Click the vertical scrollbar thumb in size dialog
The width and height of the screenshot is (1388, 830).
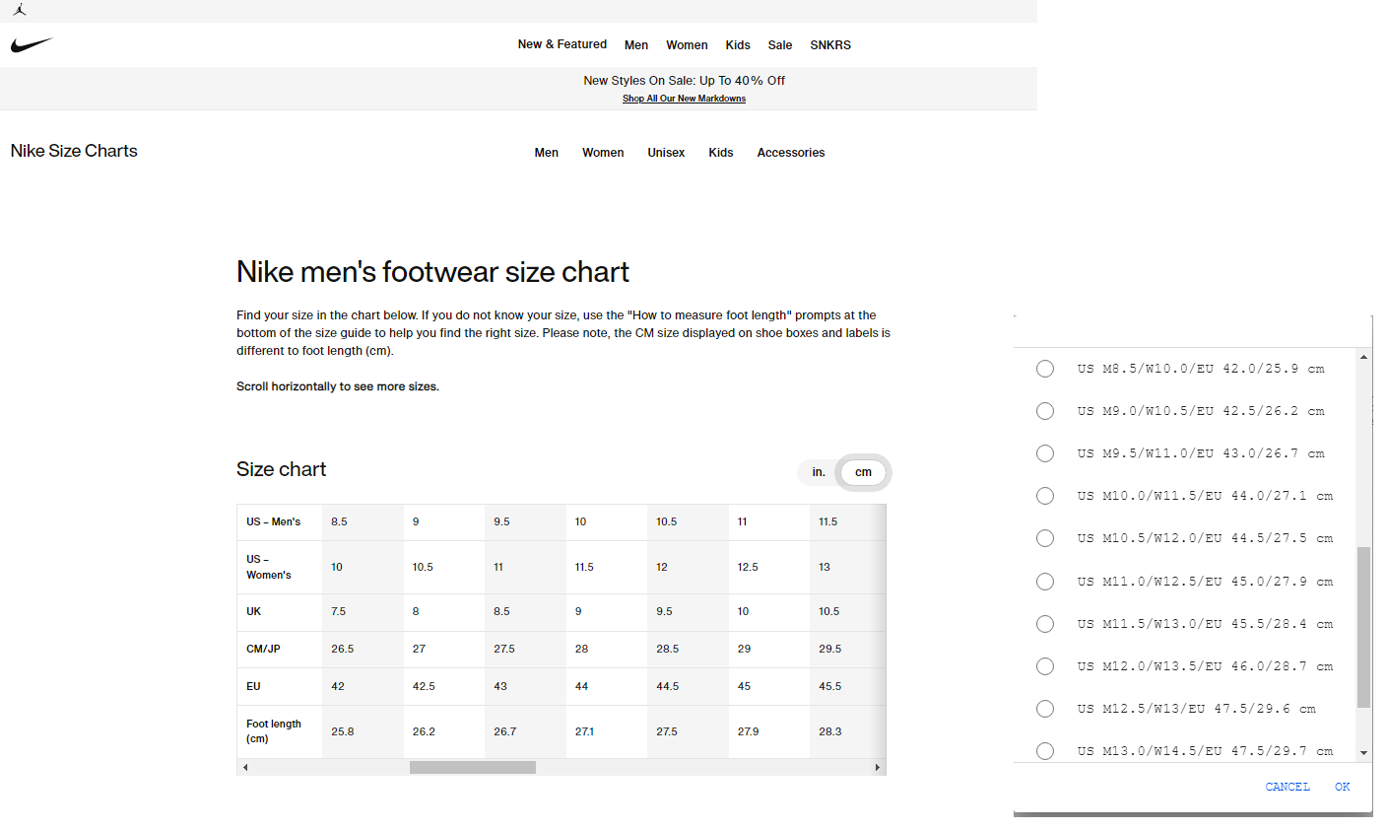pyautogui.click(x=1364, y=627)
